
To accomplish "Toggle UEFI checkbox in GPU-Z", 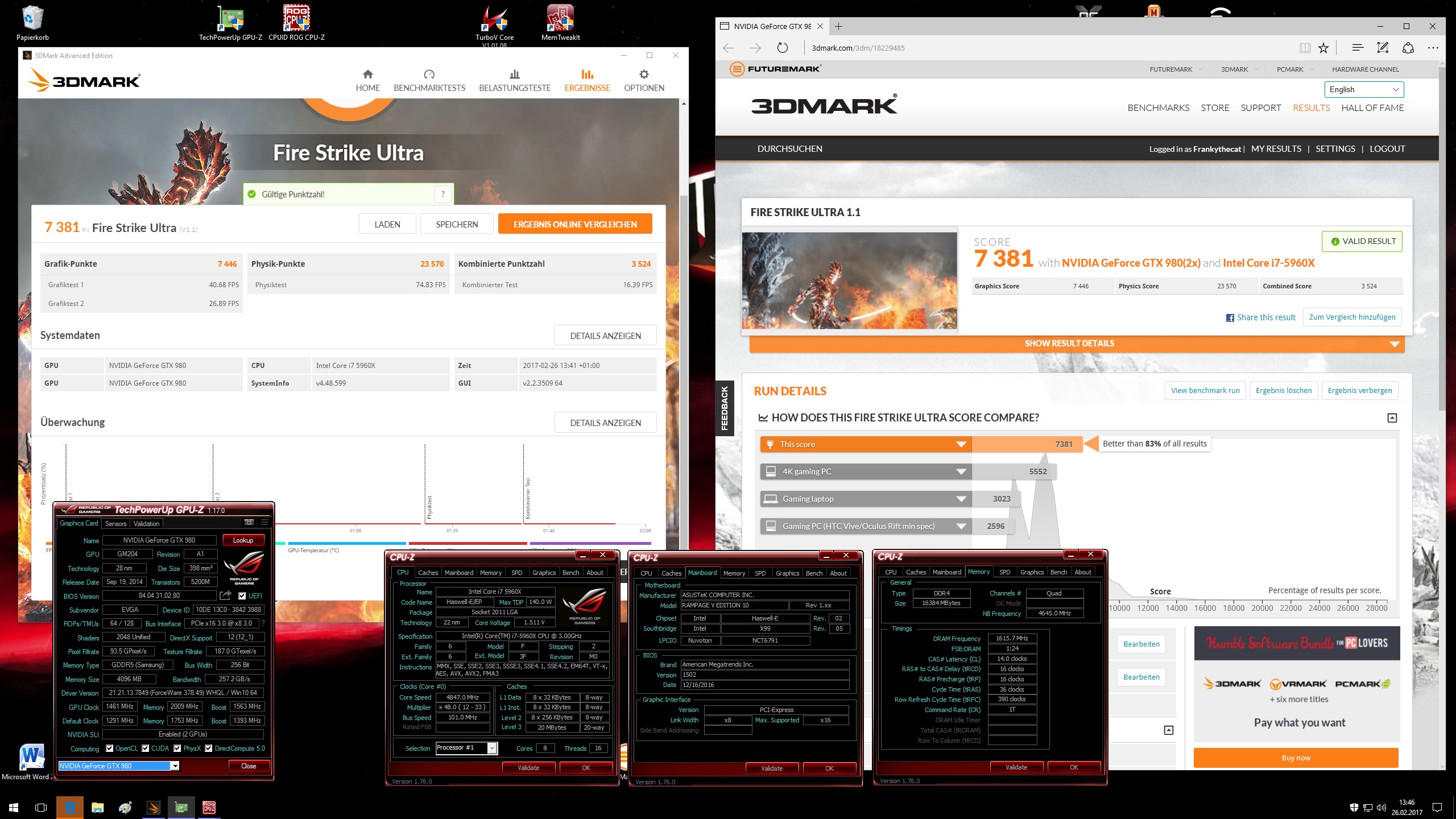I will (x=242, y=595).
